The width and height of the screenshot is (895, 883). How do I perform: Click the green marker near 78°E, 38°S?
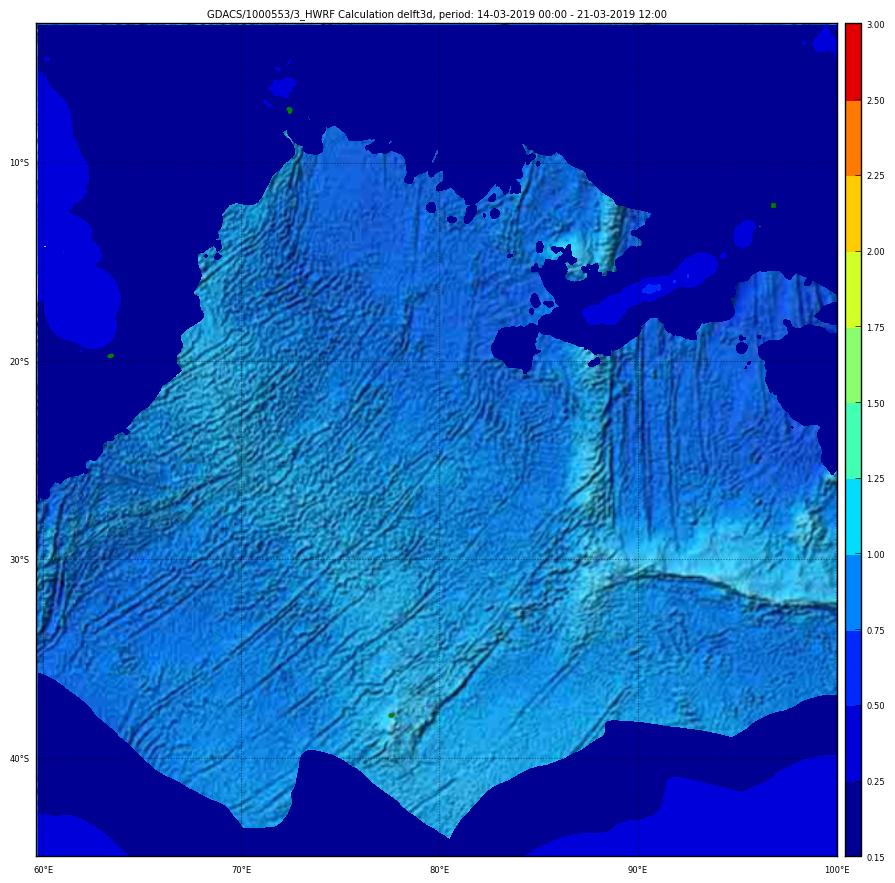[391, 715]
